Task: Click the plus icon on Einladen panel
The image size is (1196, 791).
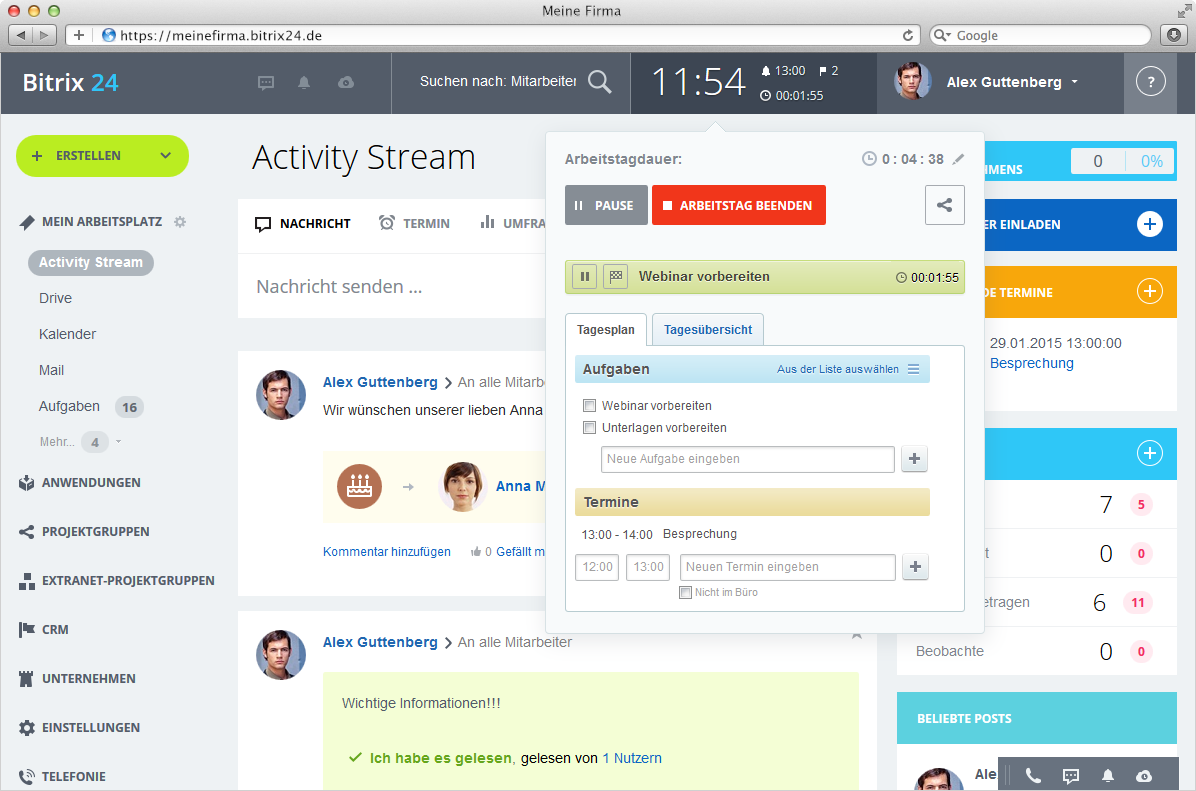Action: point(1149,224)
